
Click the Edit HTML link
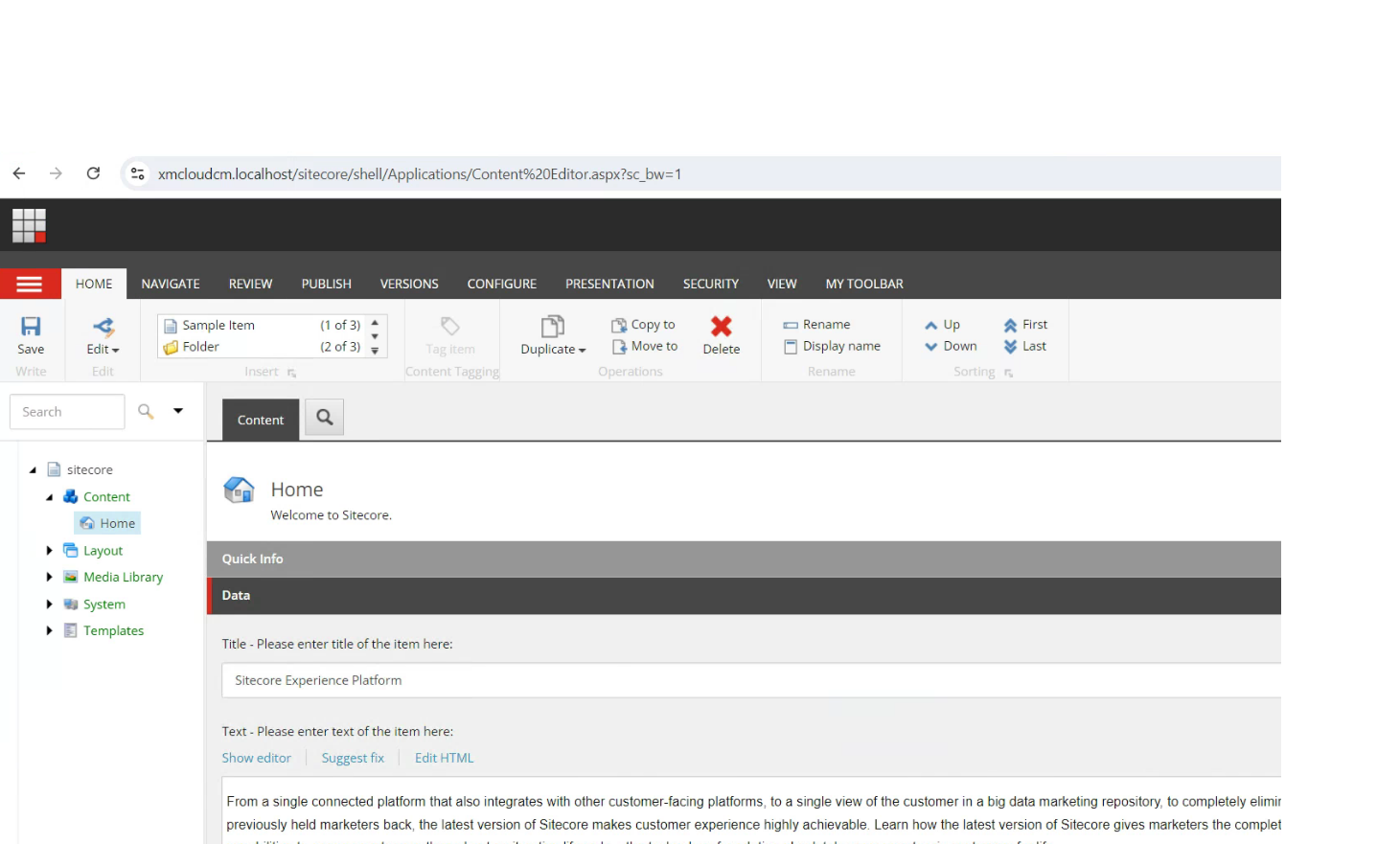[444, 758]
